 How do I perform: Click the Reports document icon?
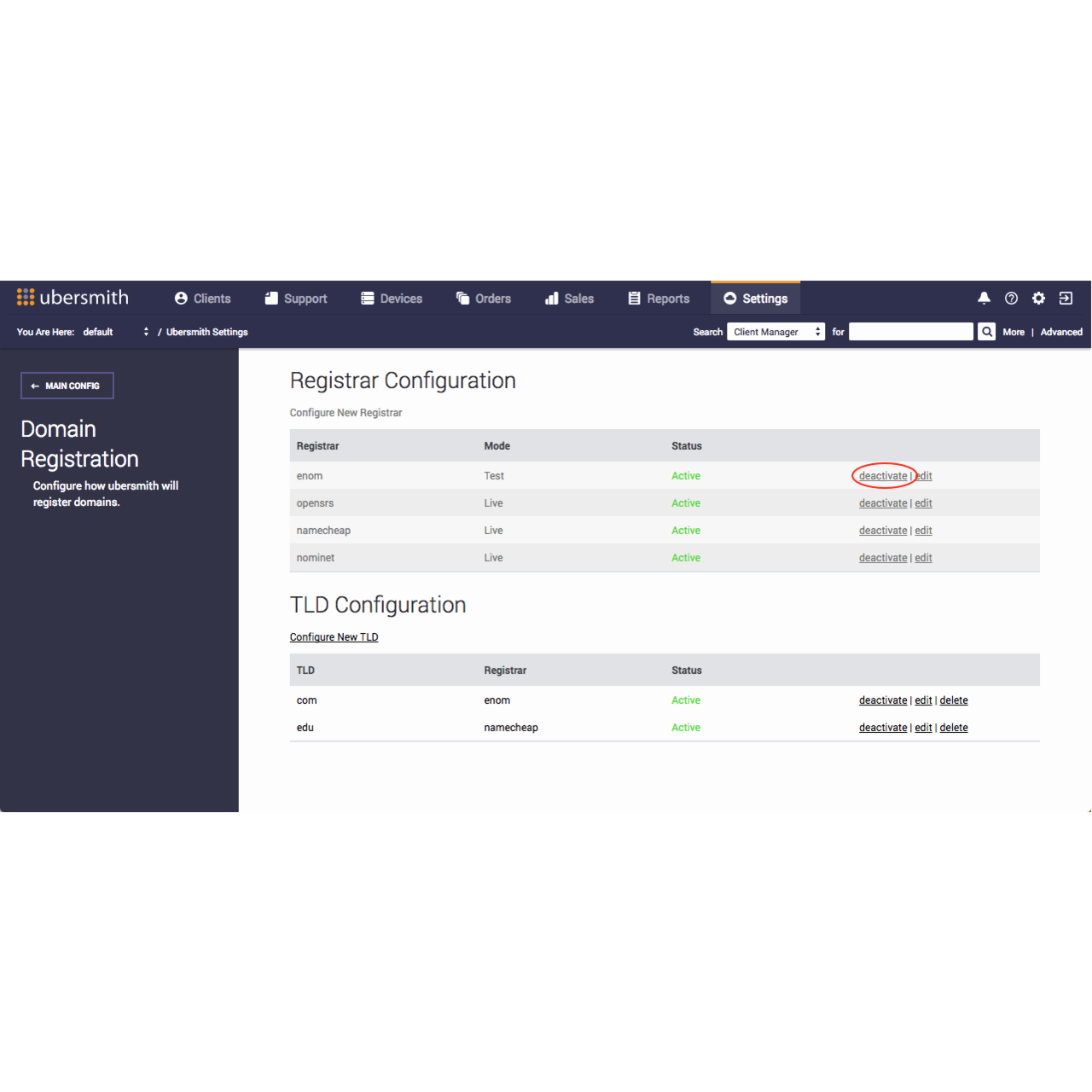click(634, 298)
